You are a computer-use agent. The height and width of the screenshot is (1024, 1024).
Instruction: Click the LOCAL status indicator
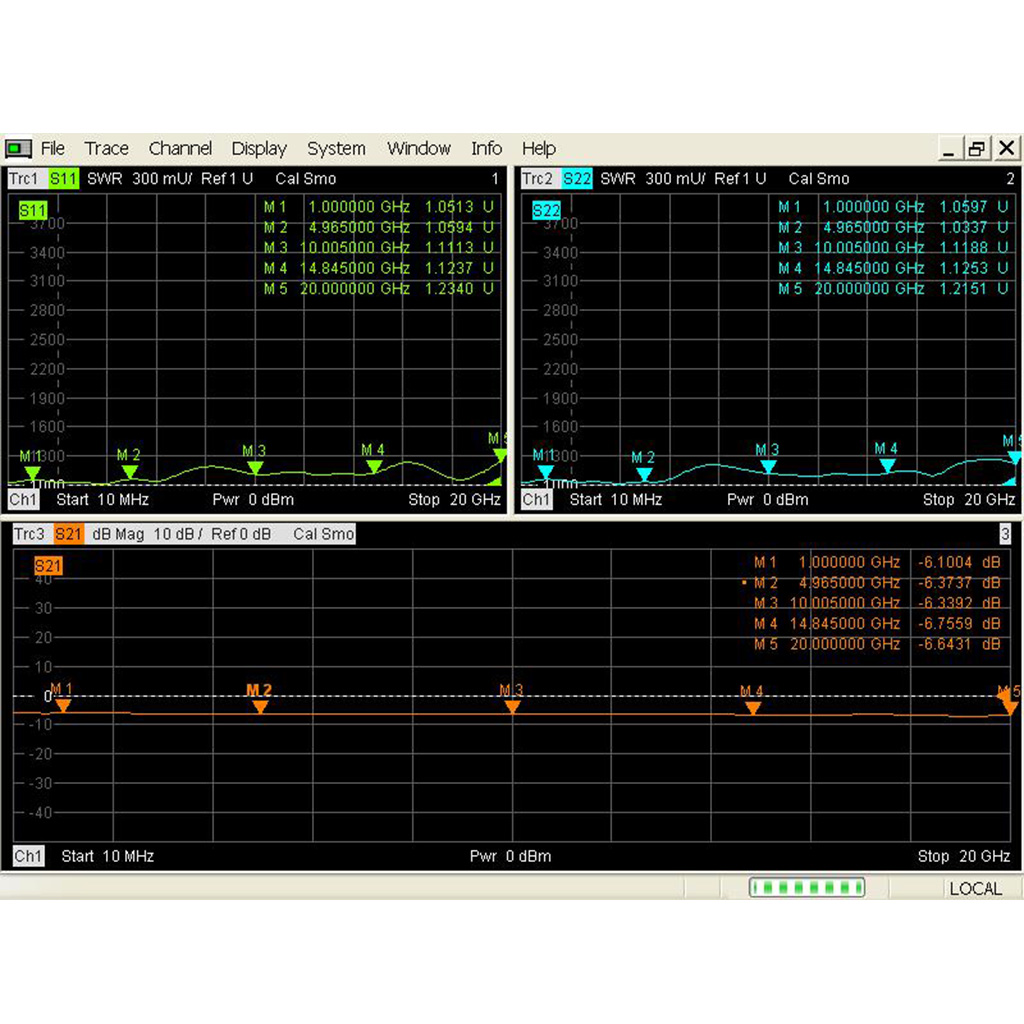(976, 889)
